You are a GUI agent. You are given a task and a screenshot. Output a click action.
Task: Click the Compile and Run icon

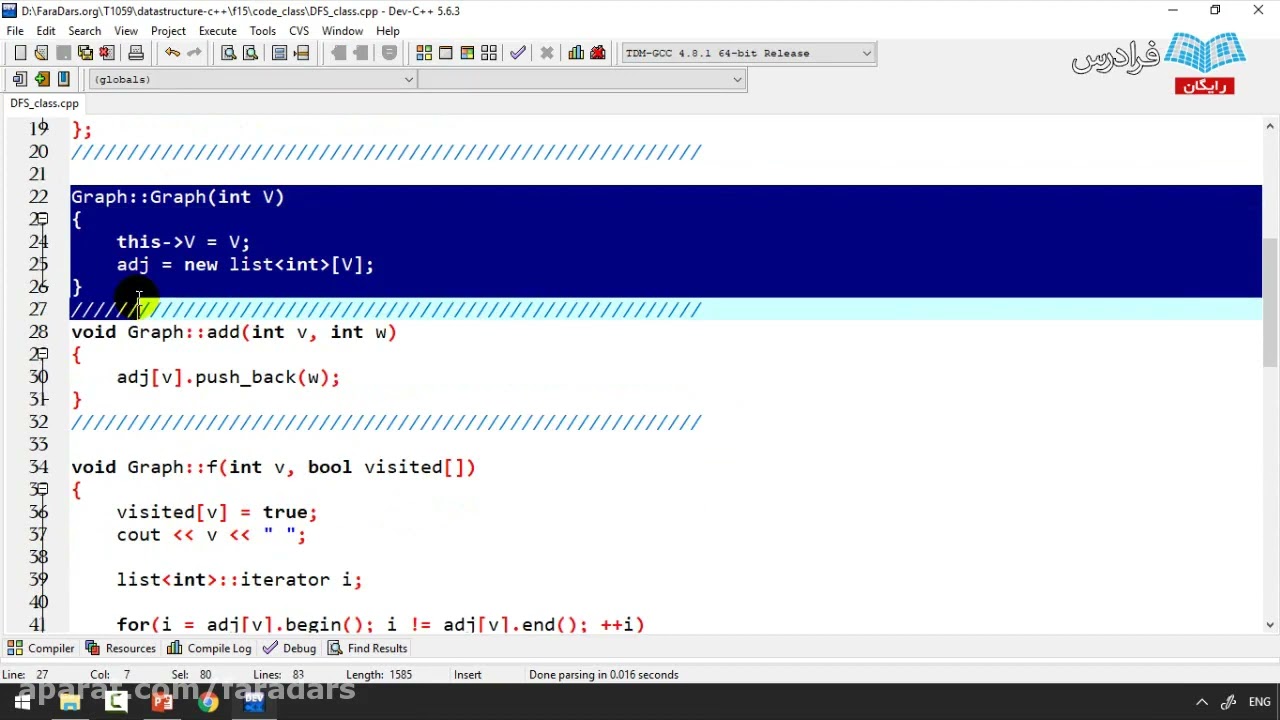click(467, 53)
